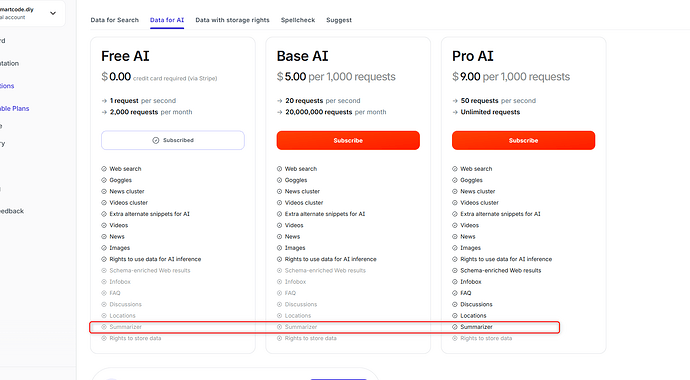Click check icon beside Pro AI Summarizer
690x380 pixels.
tap(455, 327)
